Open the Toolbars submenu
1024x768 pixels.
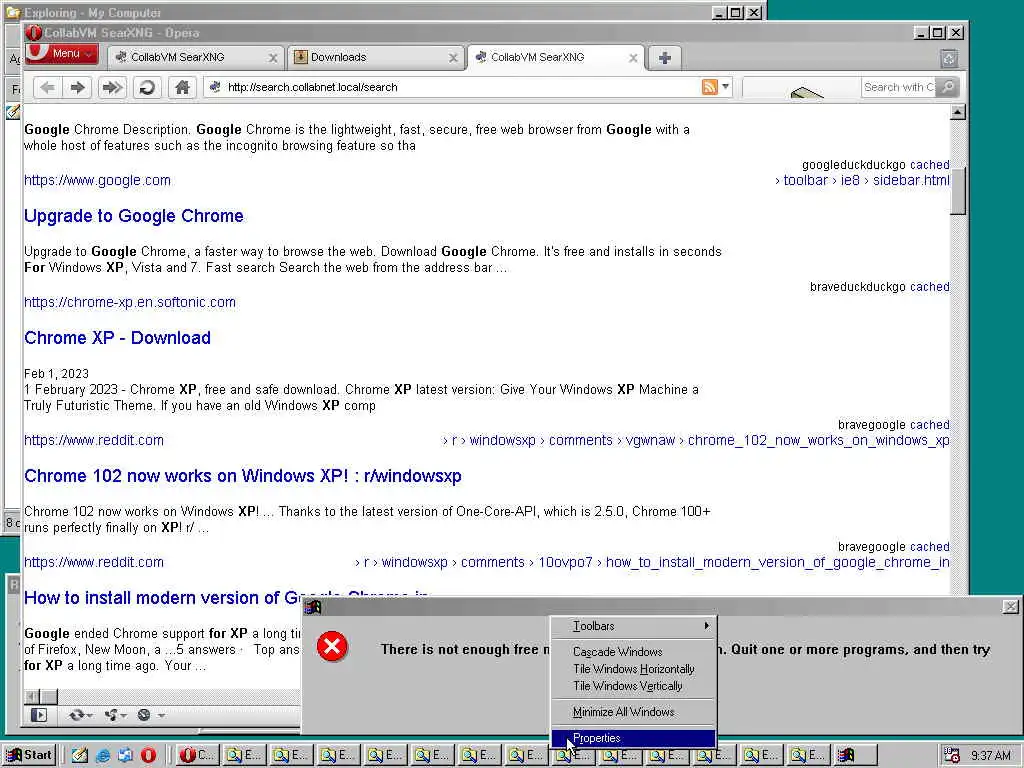[633, 626]
